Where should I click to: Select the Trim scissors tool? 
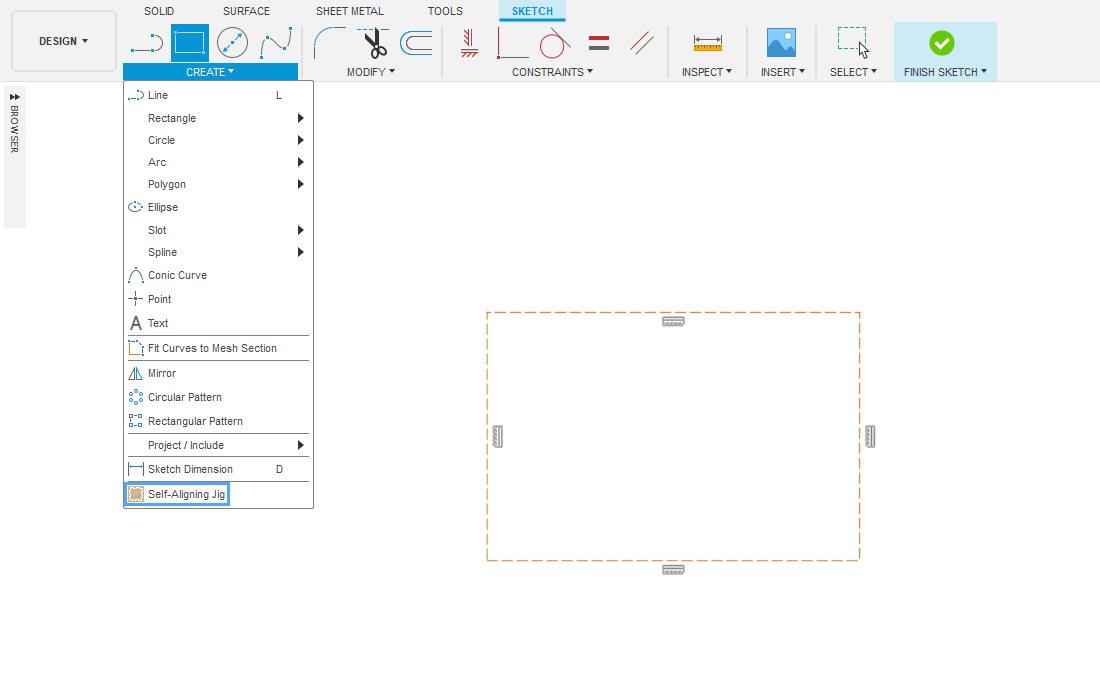coord(373,43)
